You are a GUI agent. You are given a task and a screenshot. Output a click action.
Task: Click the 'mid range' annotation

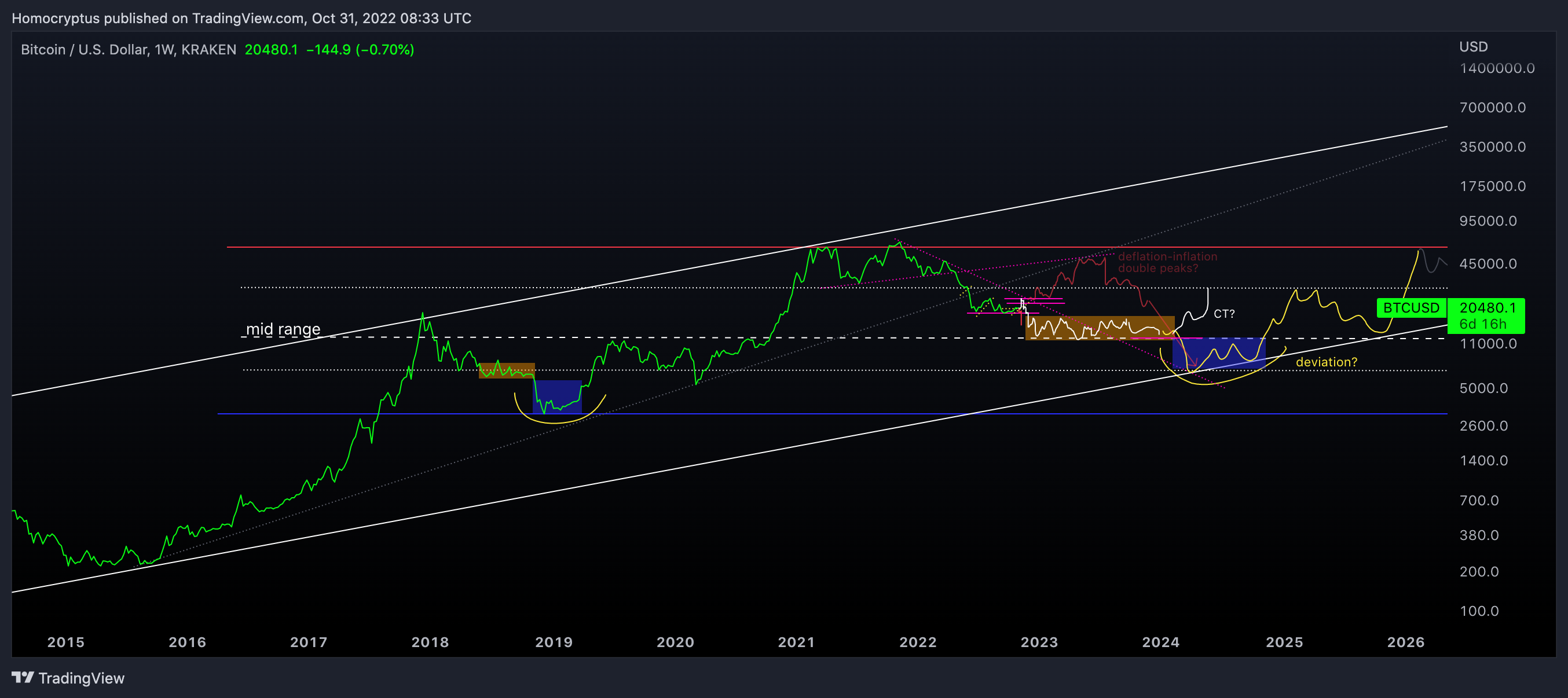pyautogui.click(x=283, y=329)
